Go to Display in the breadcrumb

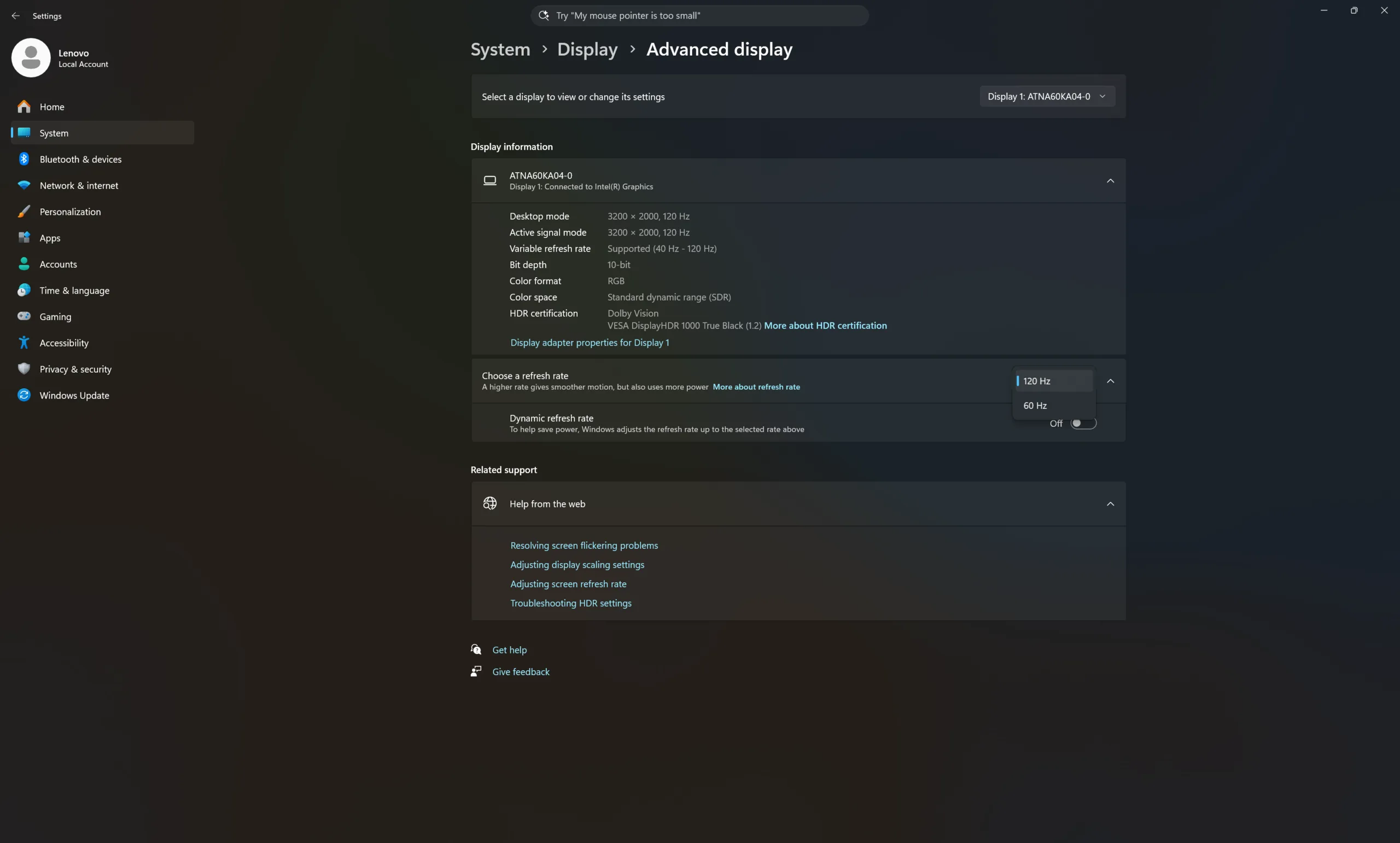coord(587,49)
